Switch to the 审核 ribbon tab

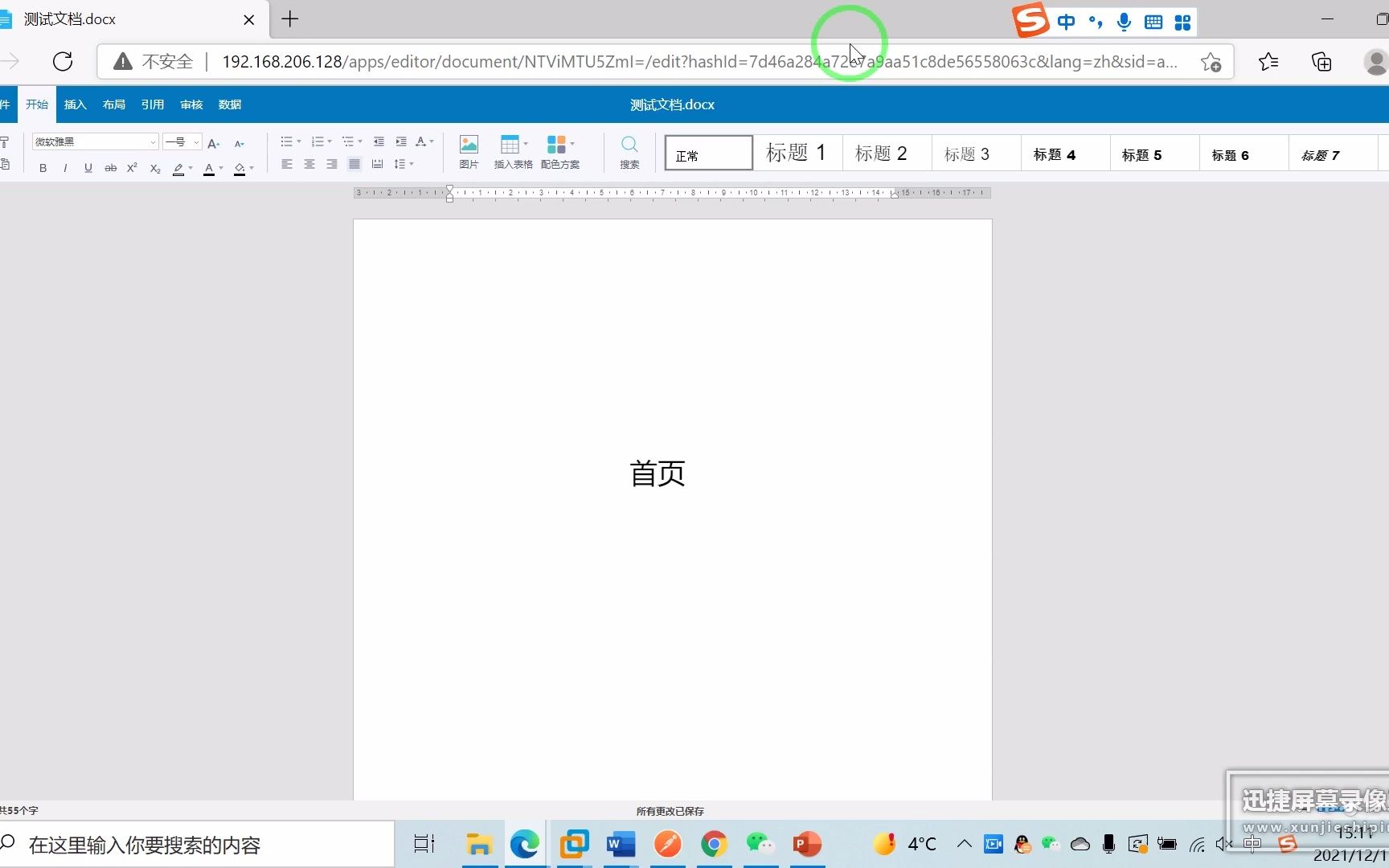coord(191,104)
